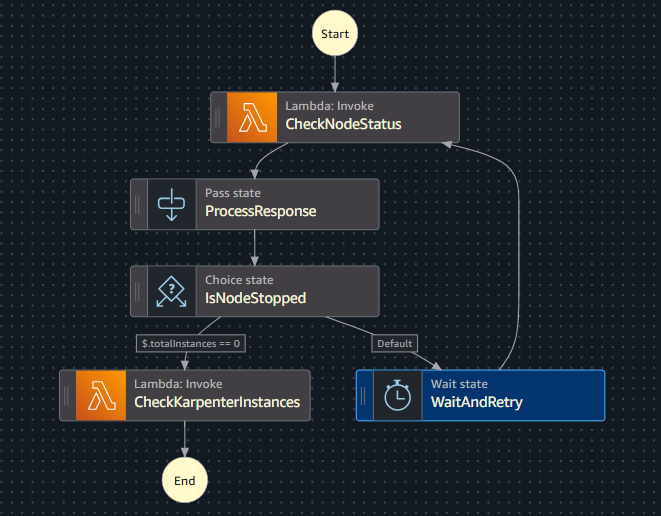
Task: Grab the drag handle of ProcessResponse
Action: tap(137, 204)
